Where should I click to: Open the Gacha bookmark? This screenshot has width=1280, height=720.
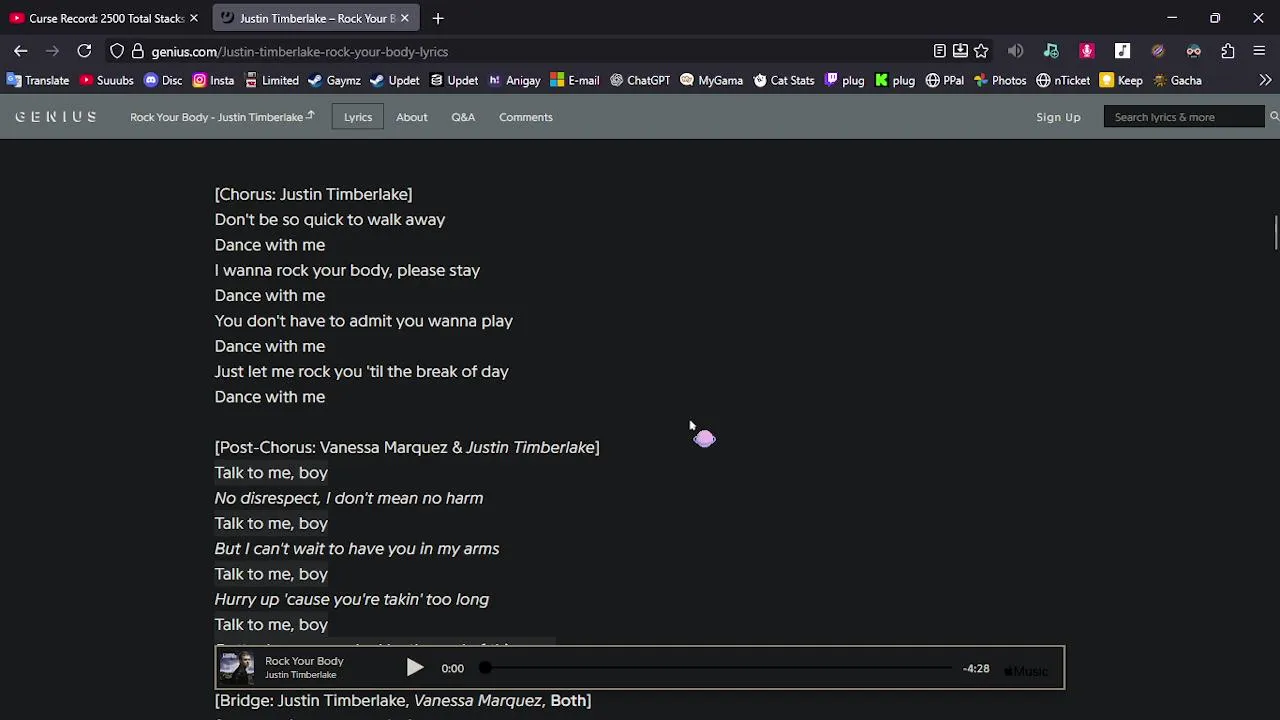coord(1177,80)
